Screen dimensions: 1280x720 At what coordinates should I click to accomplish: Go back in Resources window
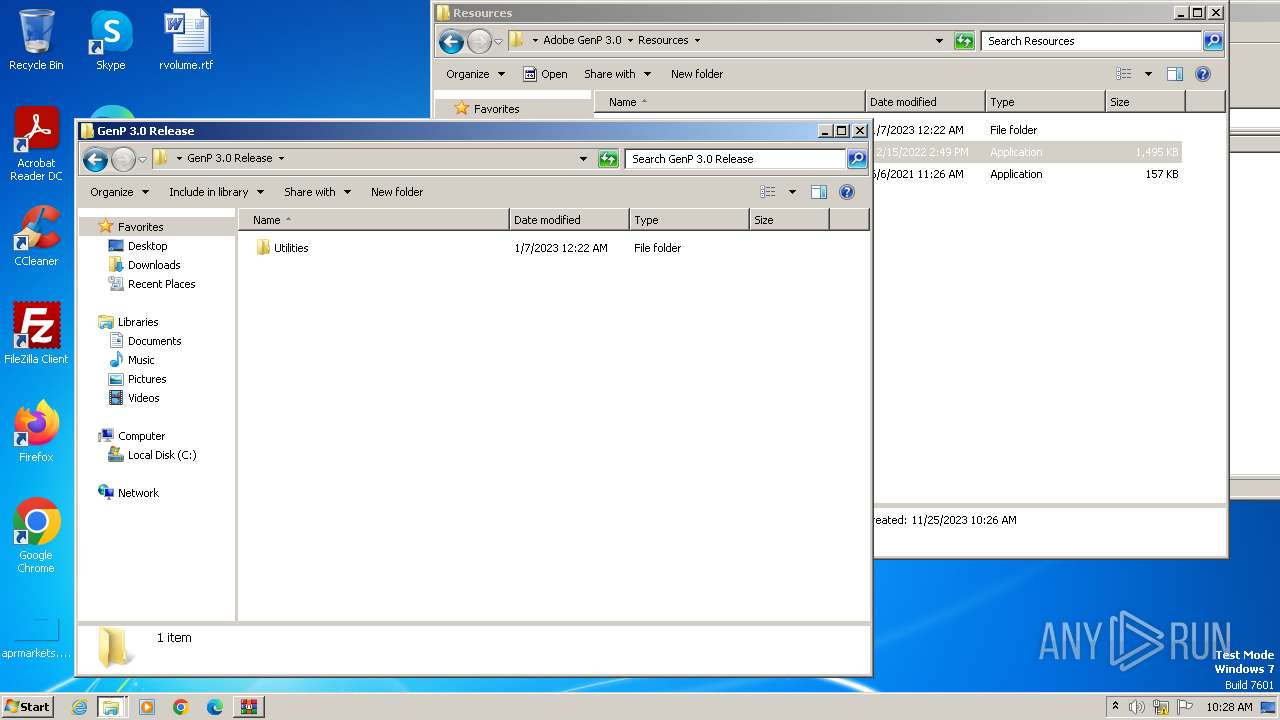[451, 41]
